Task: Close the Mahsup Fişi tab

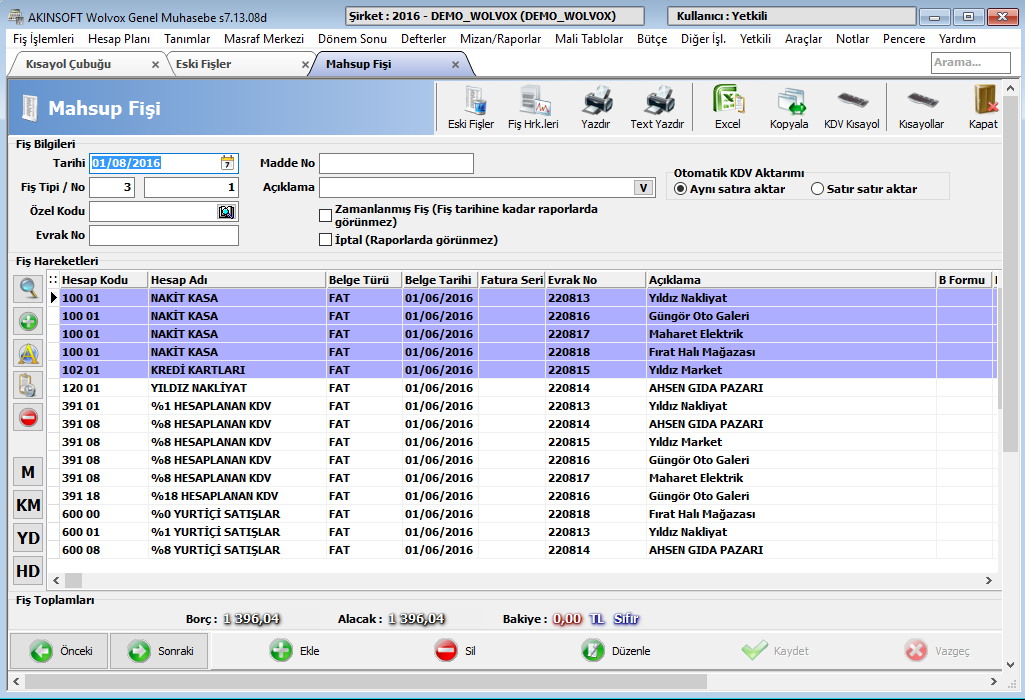Action: pyautogui.click(x=456, y=65)
